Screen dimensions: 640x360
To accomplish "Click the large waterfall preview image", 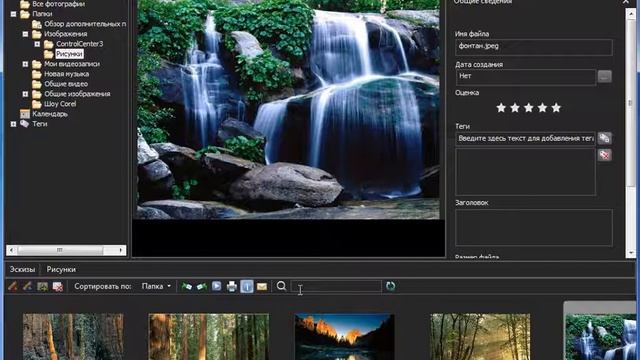I will coord(289,109).
